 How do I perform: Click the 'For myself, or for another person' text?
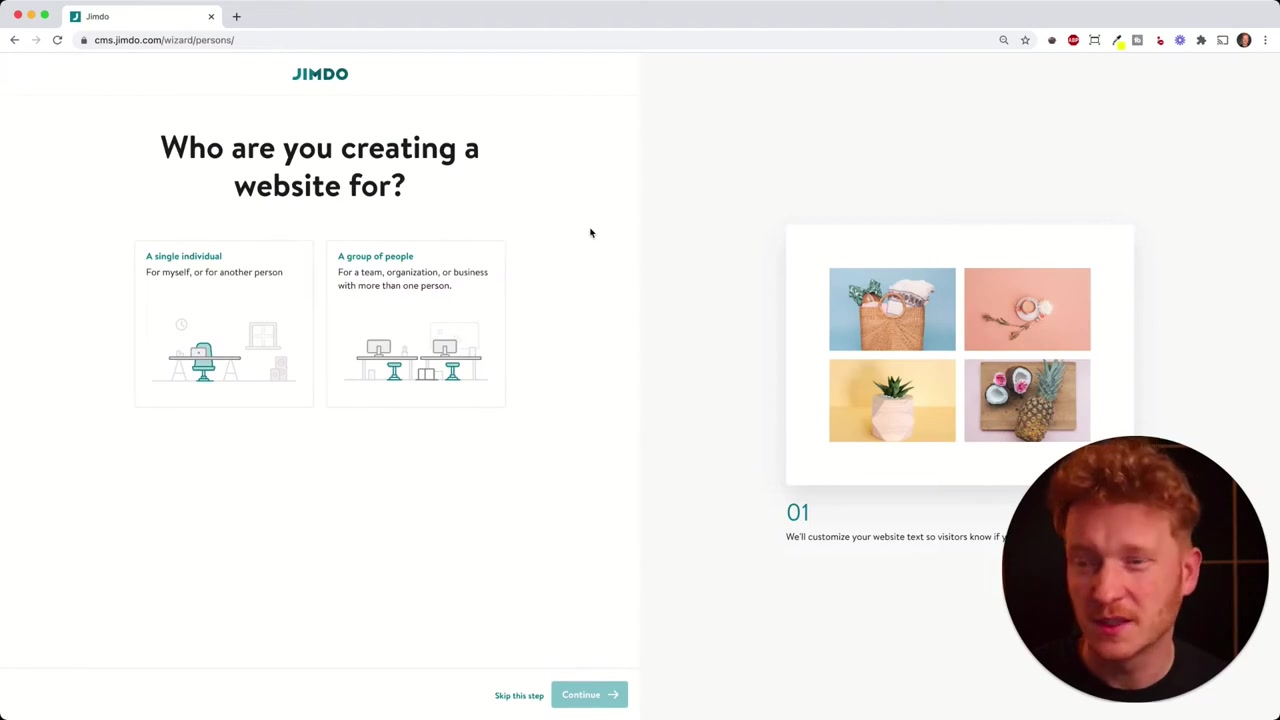(x=214, y=272)
